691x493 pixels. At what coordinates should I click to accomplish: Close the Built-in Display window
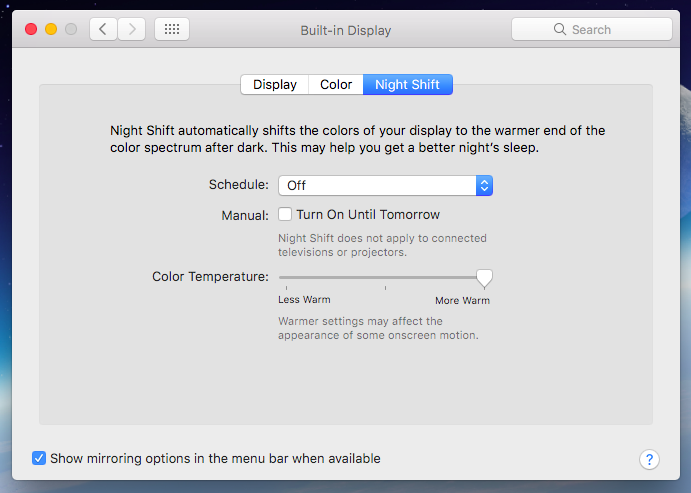(x=31, y=30)
